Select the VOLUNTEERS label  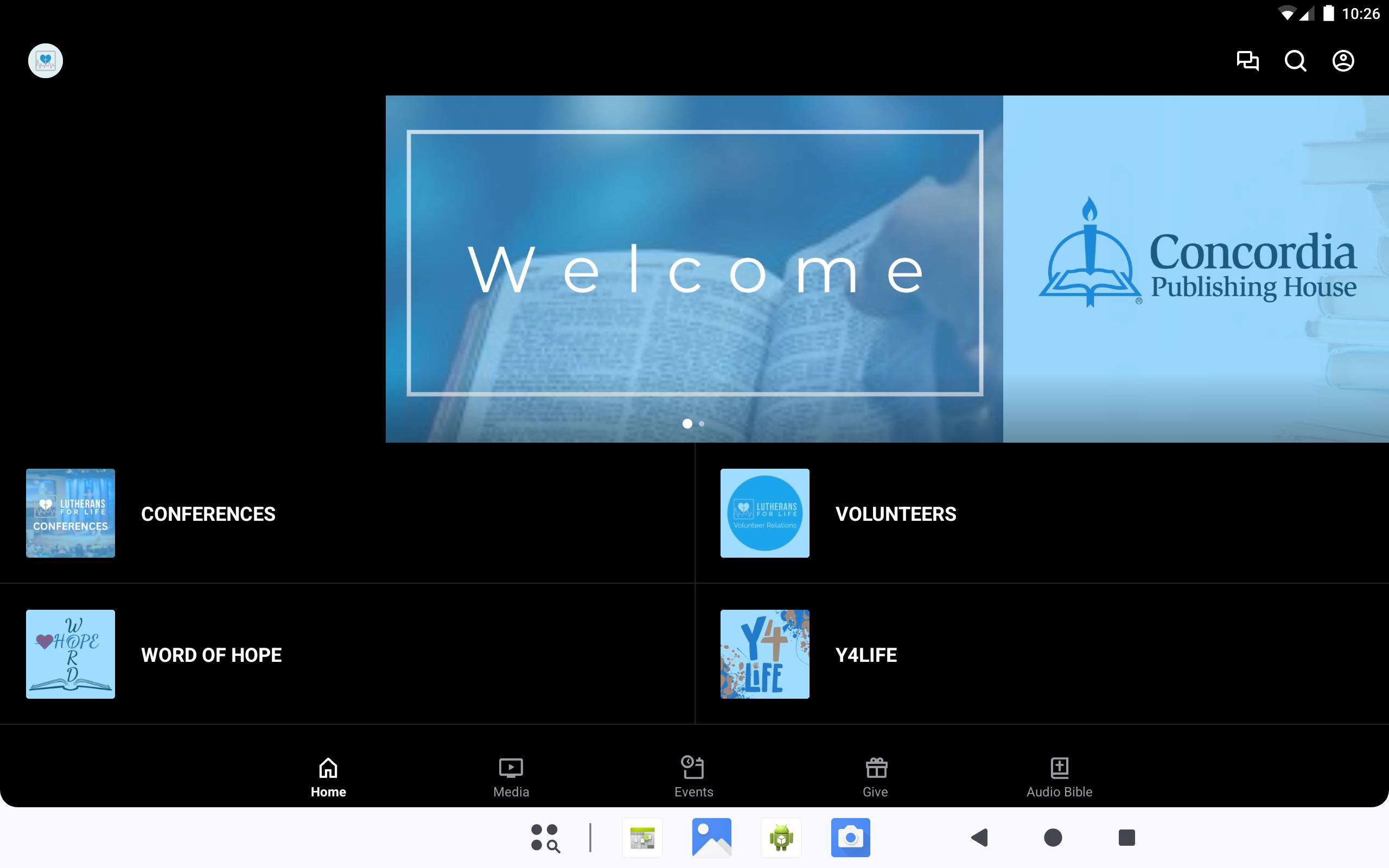(x=896, y=514)
